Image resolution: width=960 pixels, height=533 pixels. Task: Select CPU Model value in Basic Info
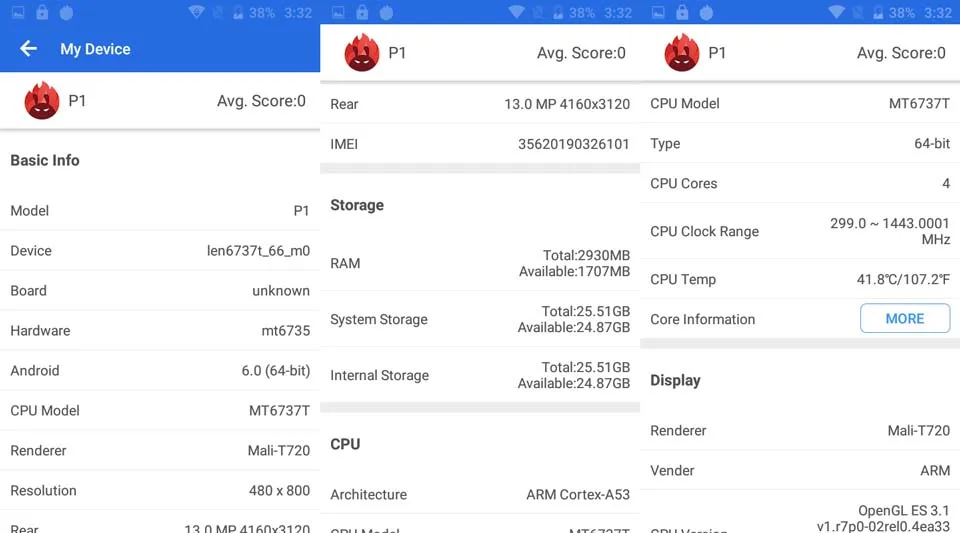coord(279,411)
